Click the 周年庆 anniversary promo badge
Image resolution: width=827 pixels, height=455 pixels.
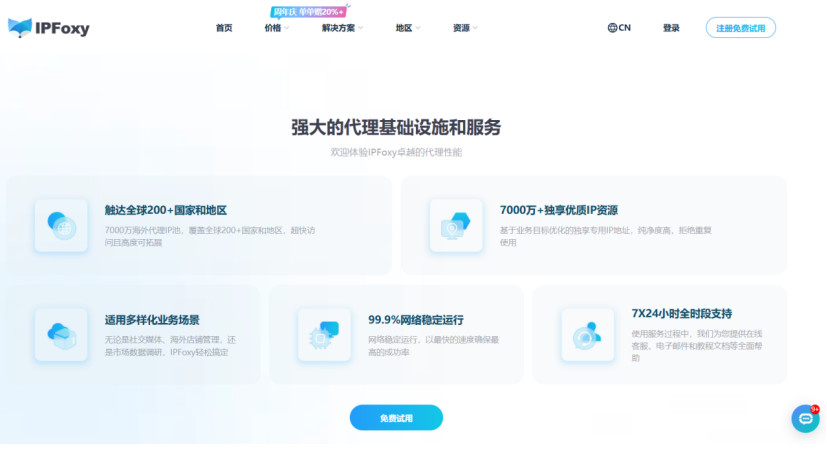coord(308,12)
